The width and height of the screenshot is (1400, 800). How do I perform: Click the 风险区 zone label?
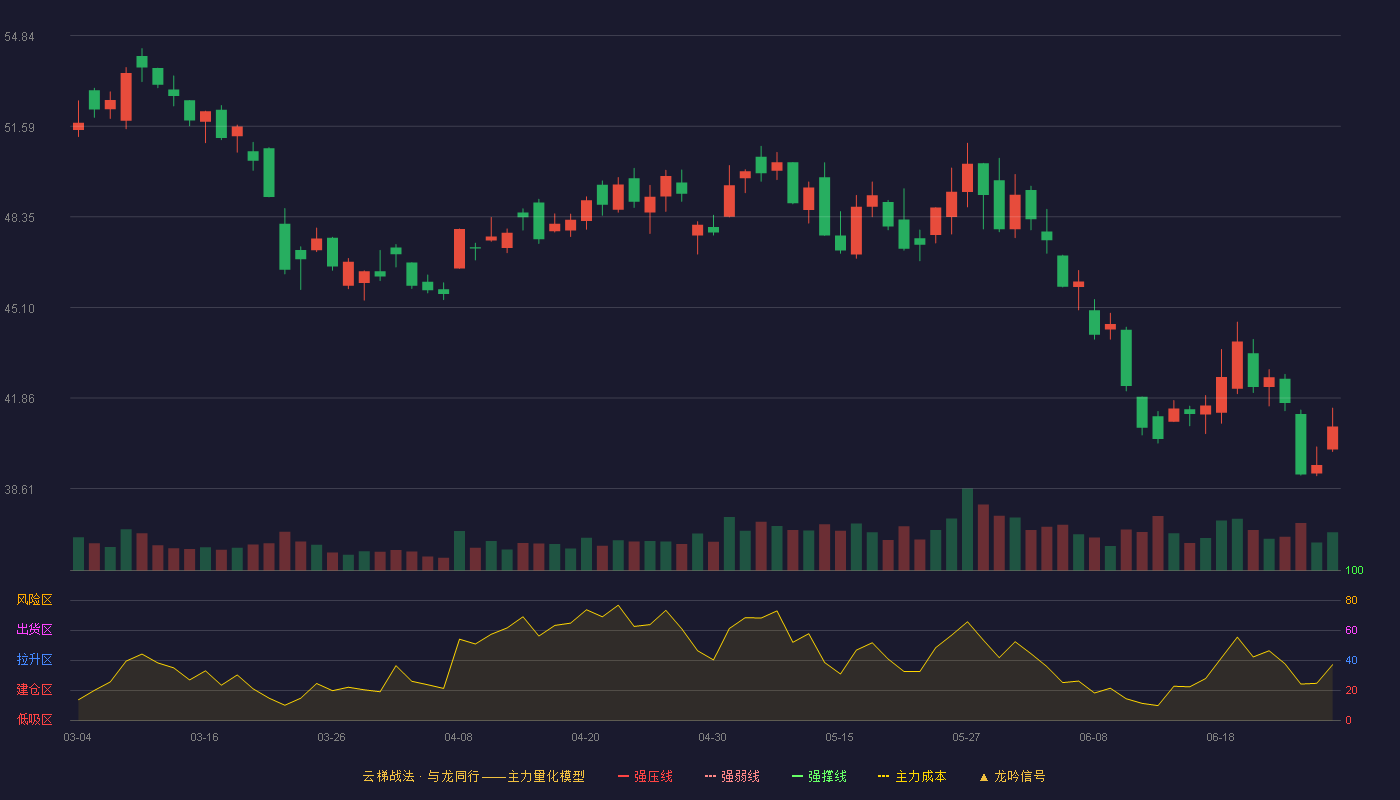[x=34, y=600]
